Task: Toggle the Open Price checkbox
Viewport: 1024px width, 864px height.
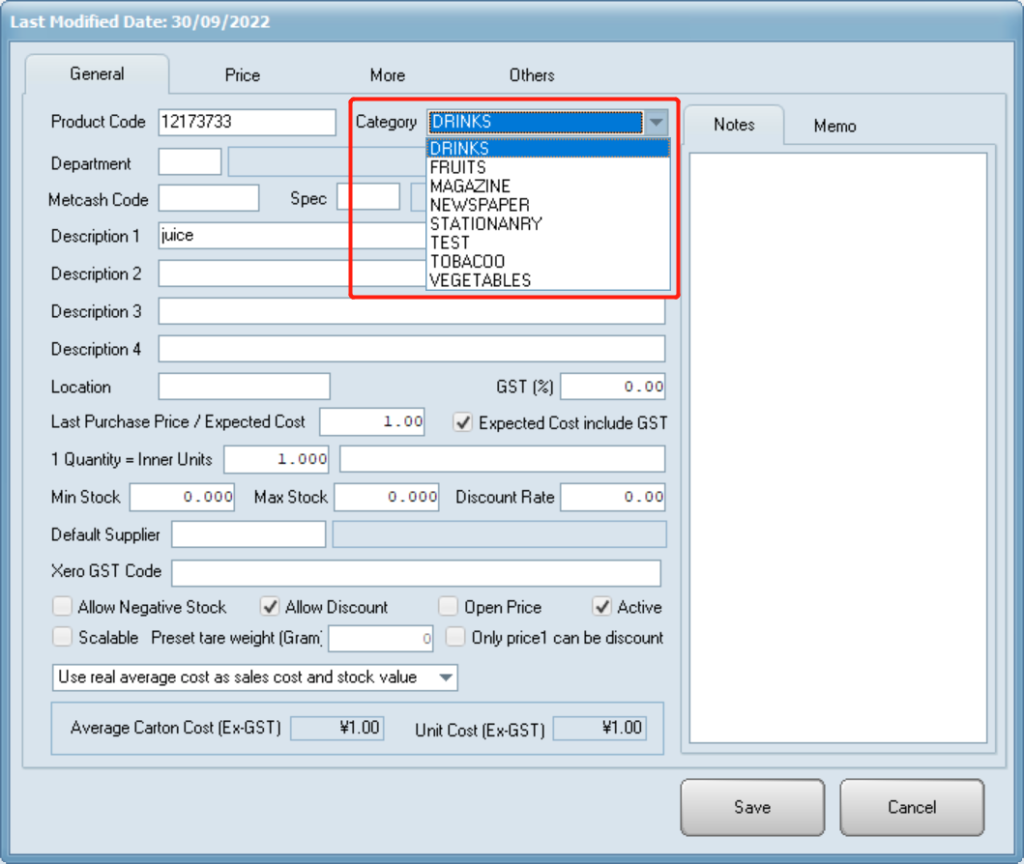Action: tap(448, 607)
